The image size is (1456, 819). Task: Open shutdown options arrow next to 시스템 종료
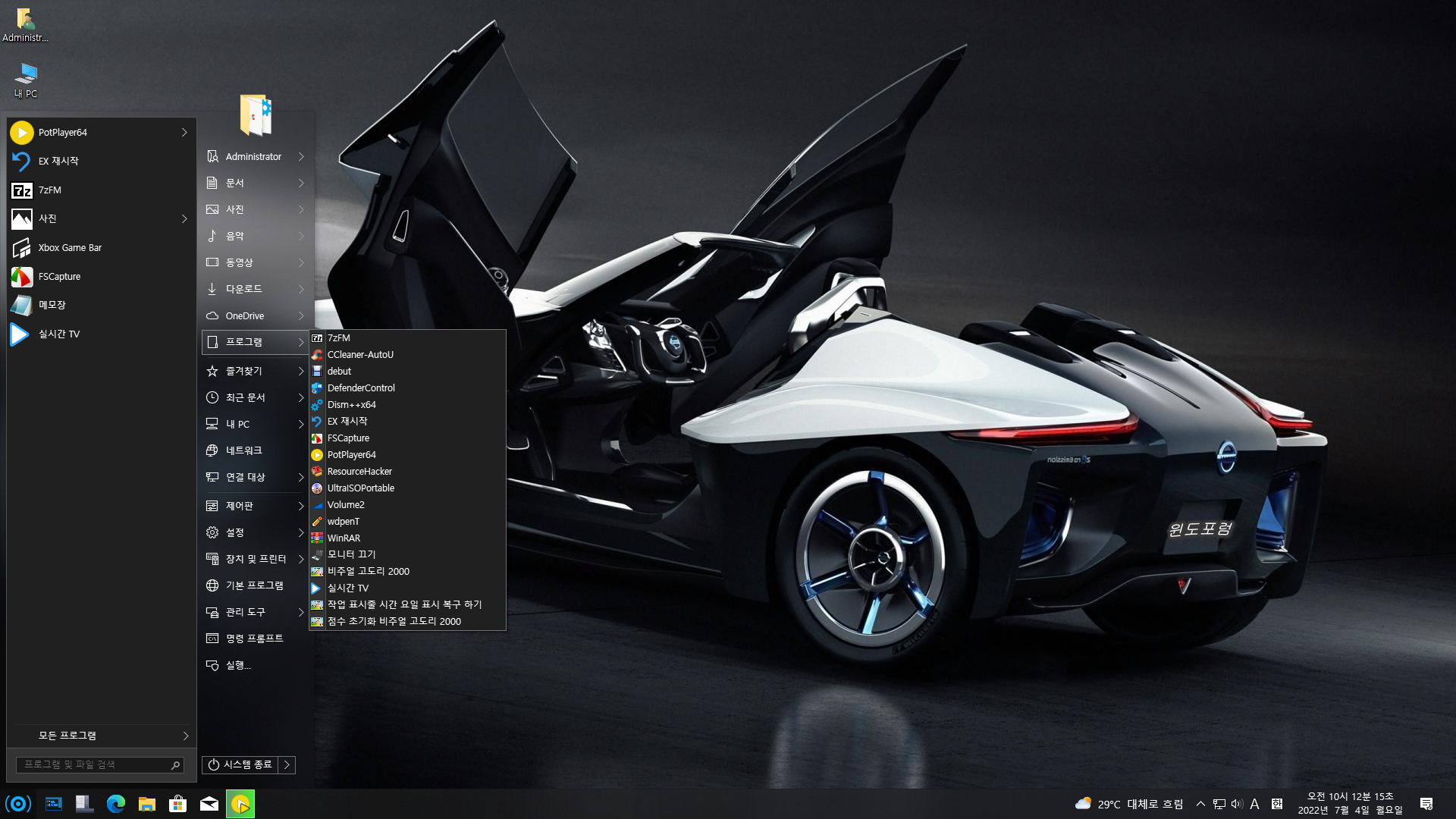[x=287, y=765]
